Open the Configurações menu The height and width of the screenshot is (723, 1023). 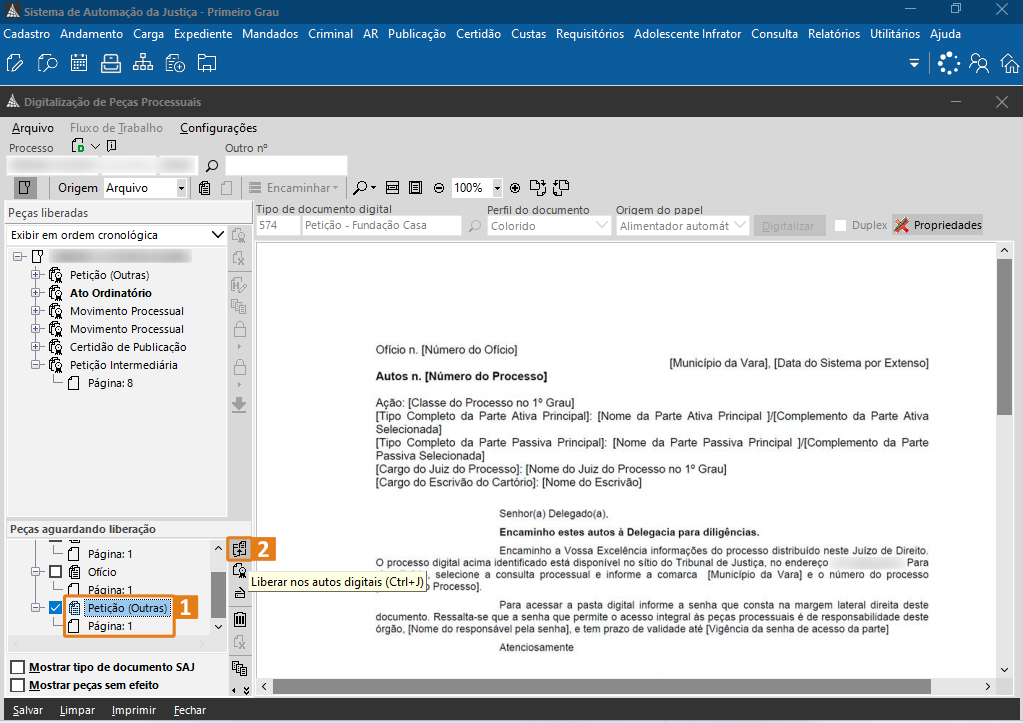pyautogui.click(x=219, y=128)
